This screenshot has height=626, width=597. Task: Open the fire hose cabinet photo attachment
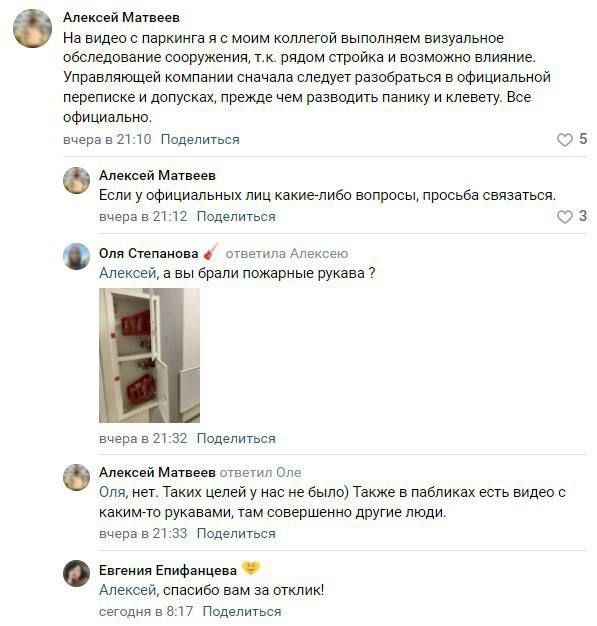pyautogui.click(x=149, y=355)
